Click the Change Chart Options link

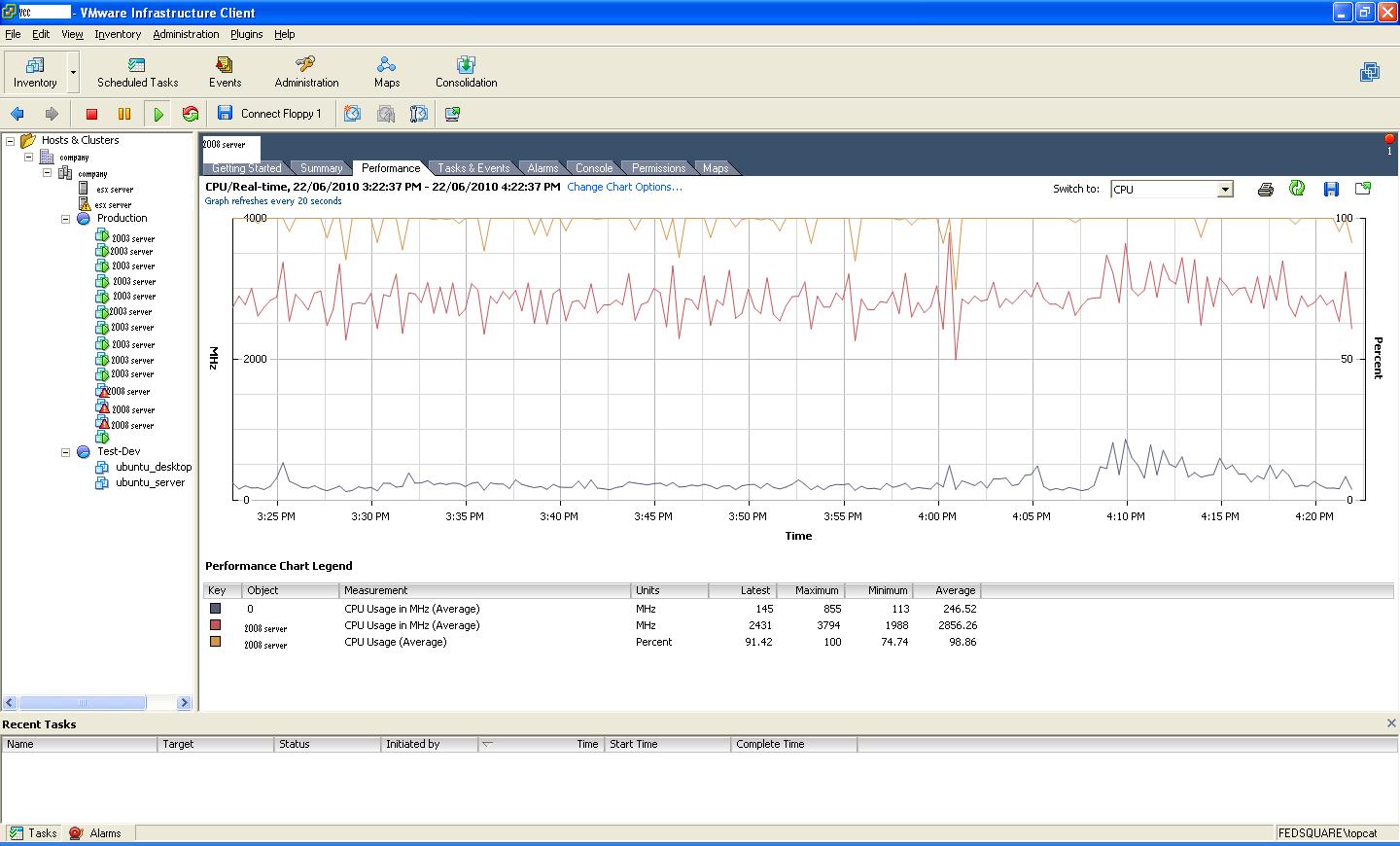tap(624, 187)
